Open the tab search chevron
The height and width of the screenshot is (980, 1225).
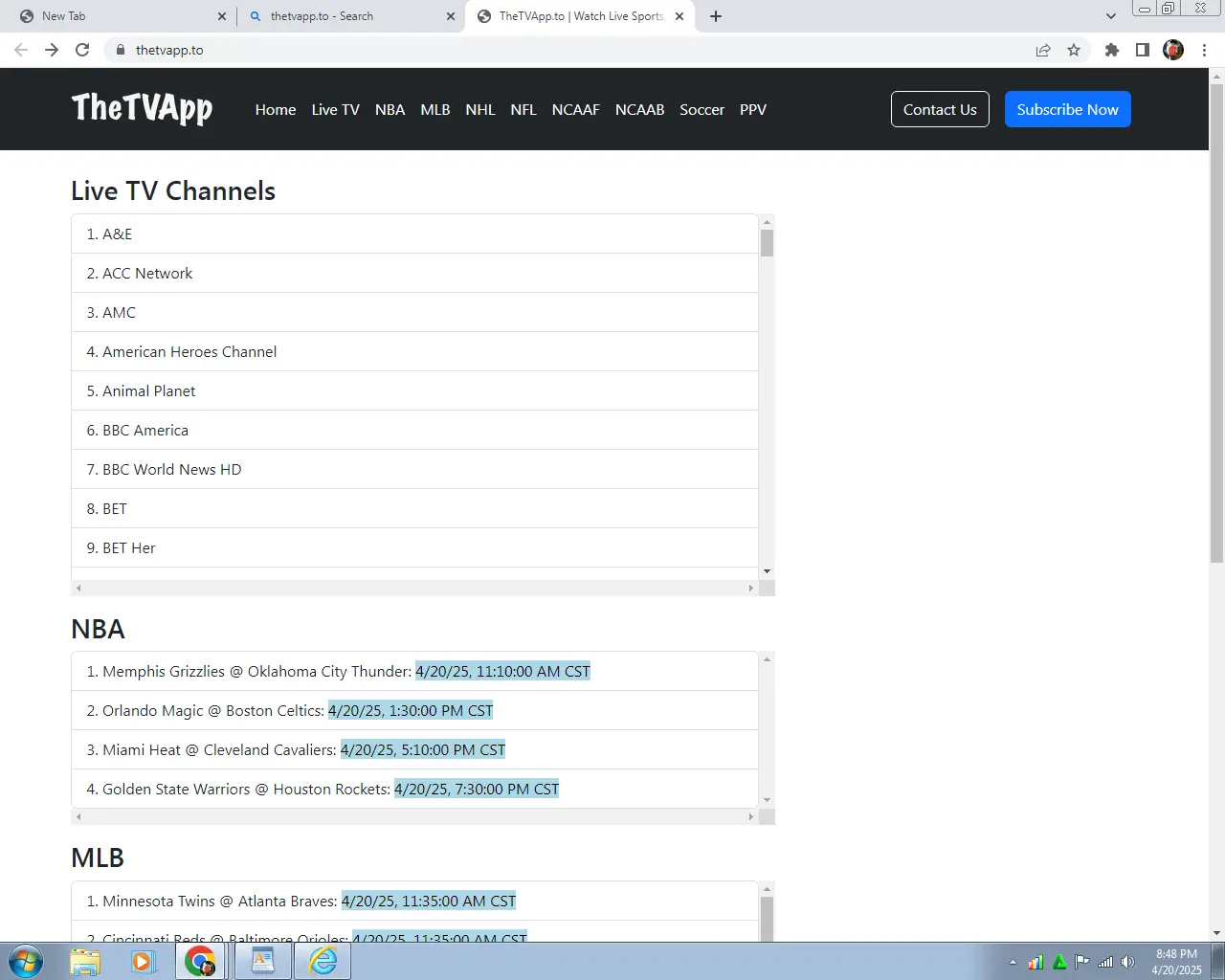click(1110, 16)
